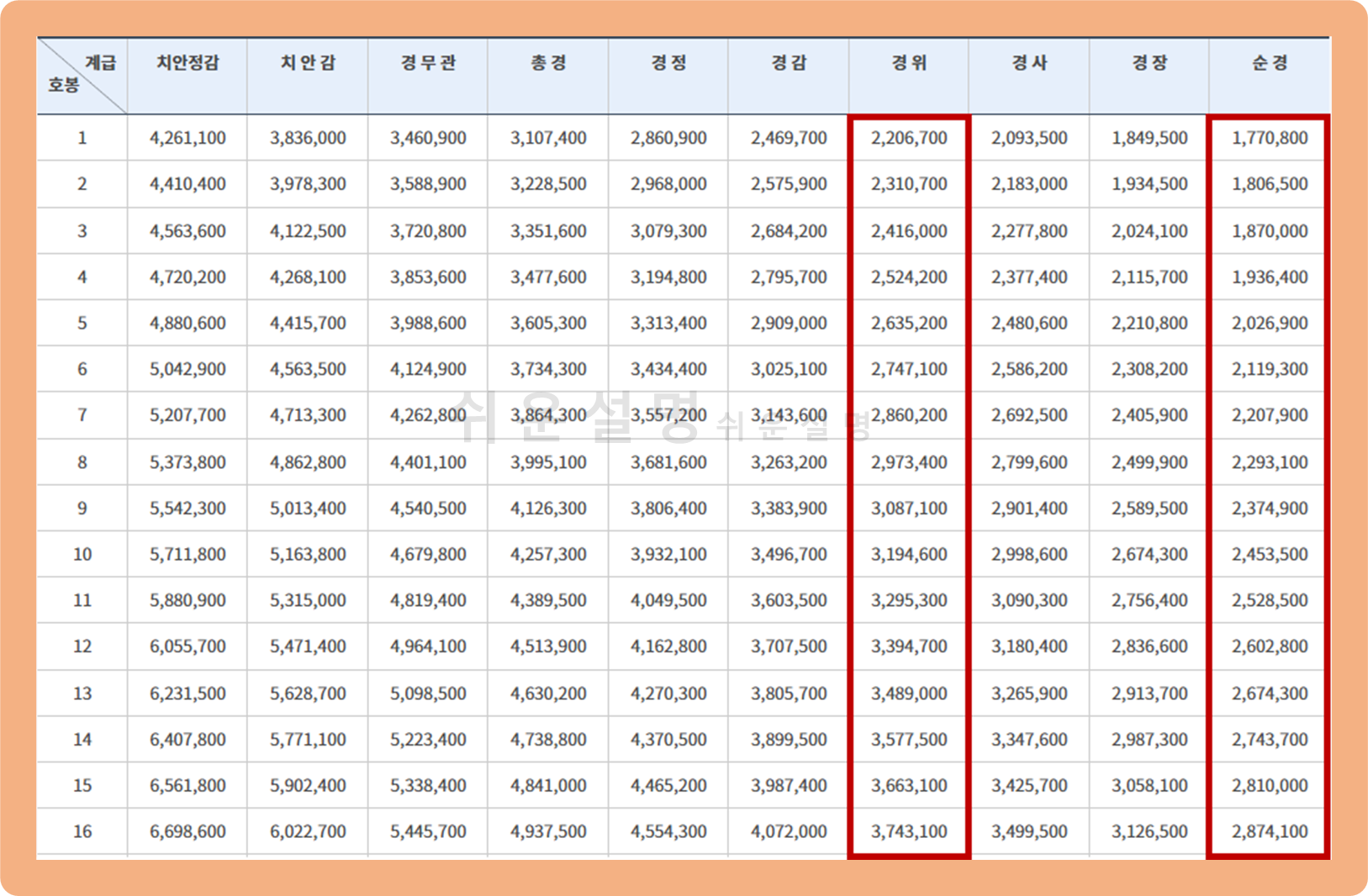Select the 1,770,800 cell under 순경

click(x=1270, y=138)
